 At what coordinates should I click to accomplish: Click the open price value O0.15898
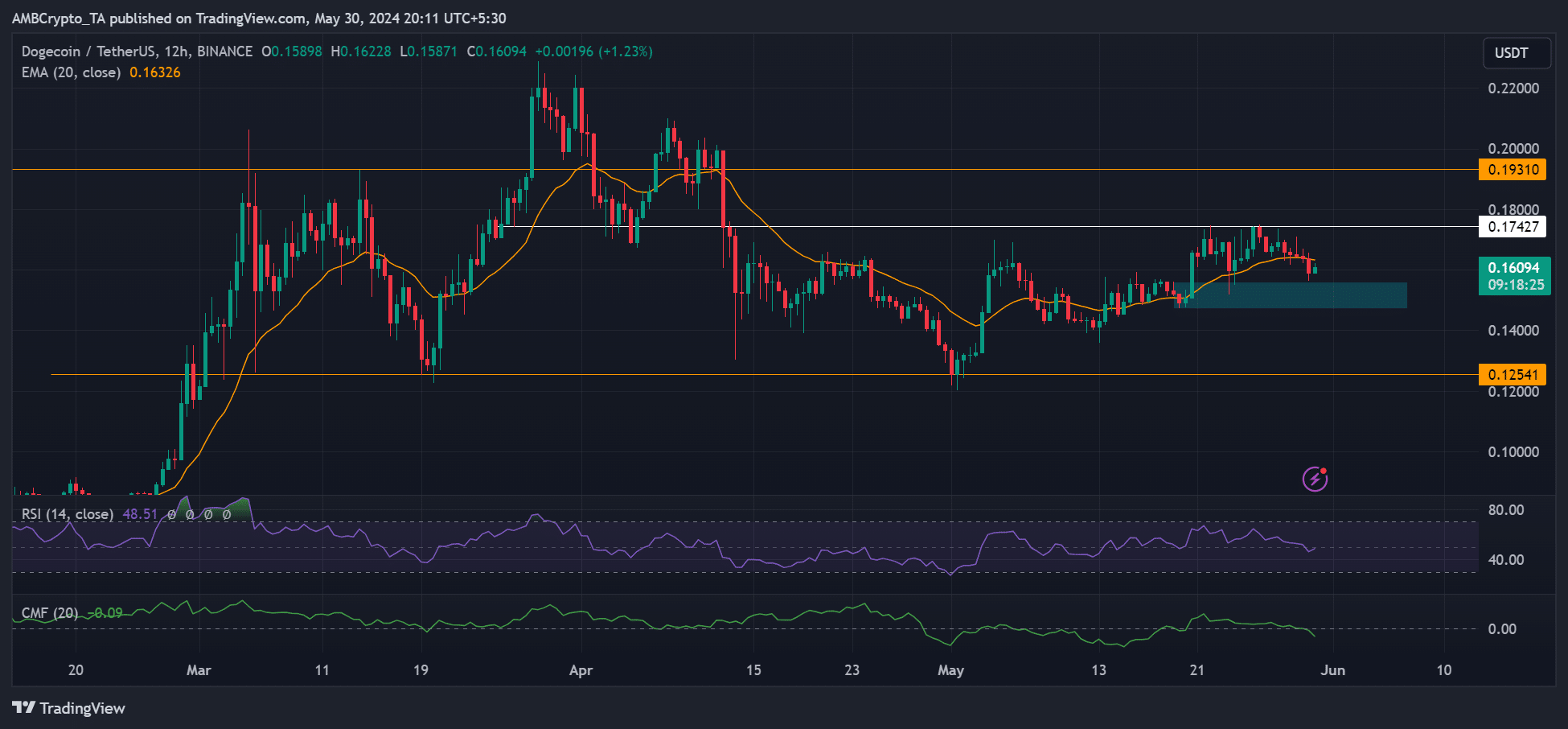(x=291, y=51)
